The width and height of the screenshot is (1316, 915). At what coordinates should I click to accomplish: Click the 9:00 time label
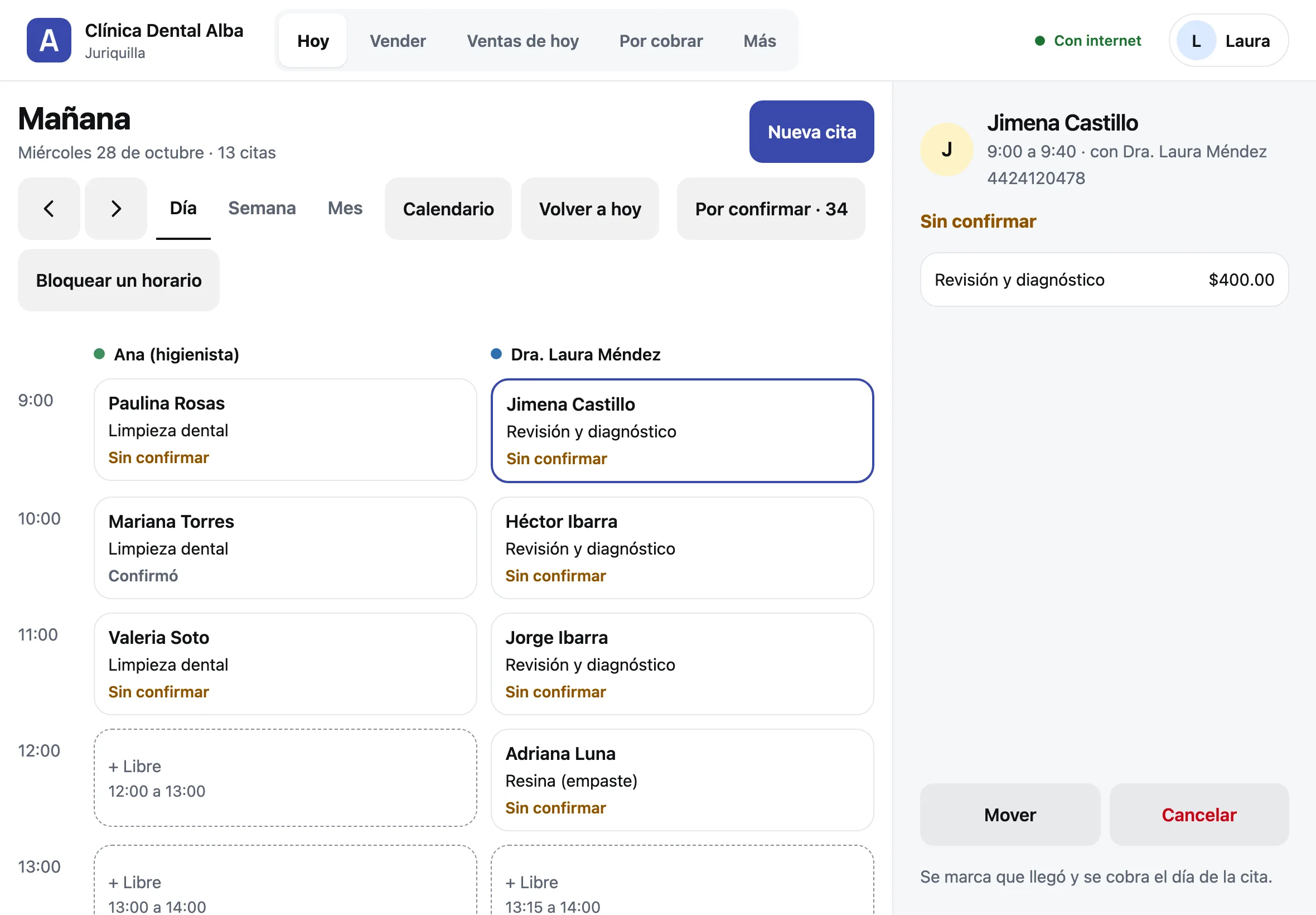[36, 400]
